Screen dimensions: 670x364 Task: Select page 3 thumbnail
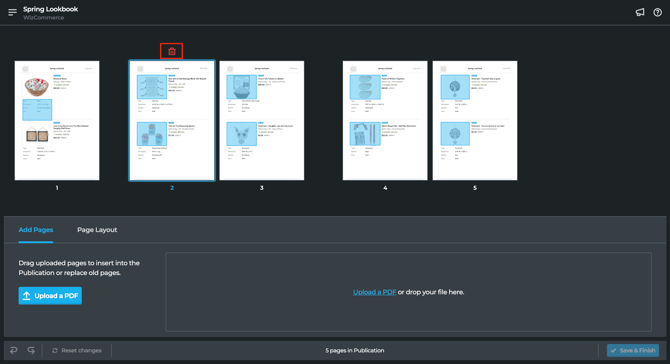[262, 120]
